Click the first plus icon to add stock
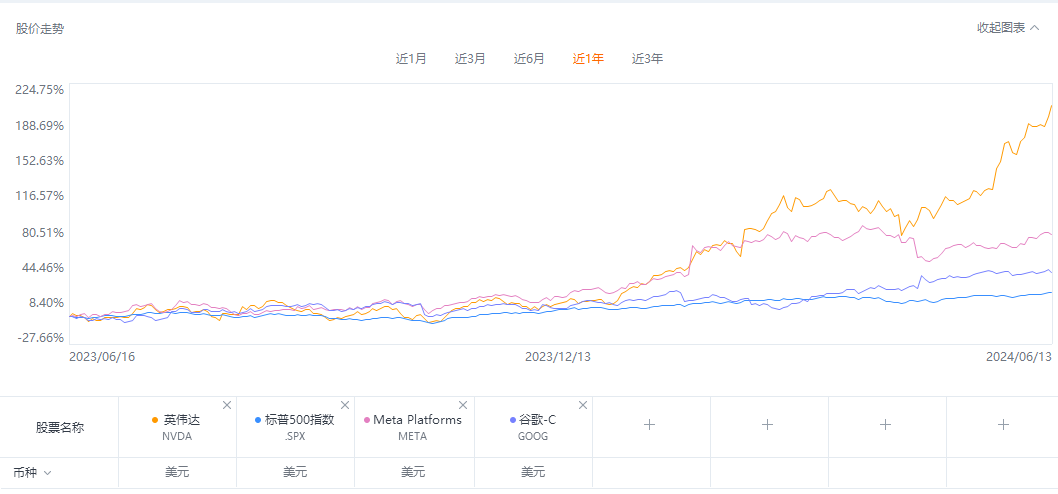 (x=650, y=425)
